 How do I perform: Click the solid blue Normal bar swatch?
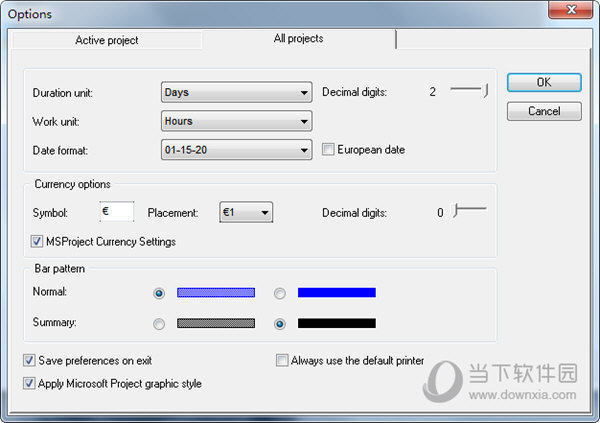337,292
